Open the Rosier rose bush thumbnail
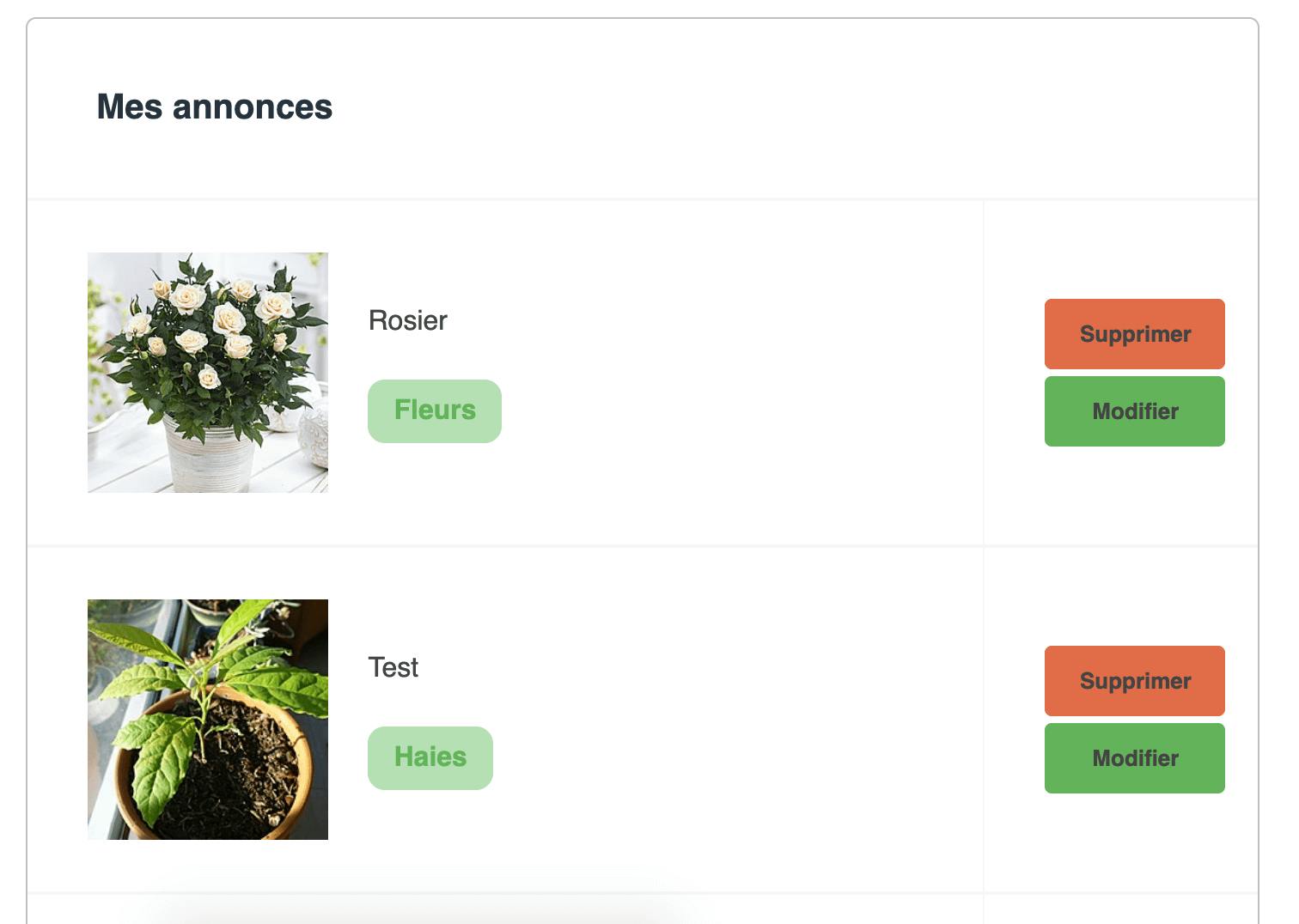Viewport: 1299px width, 924px height. pos(208,373)
